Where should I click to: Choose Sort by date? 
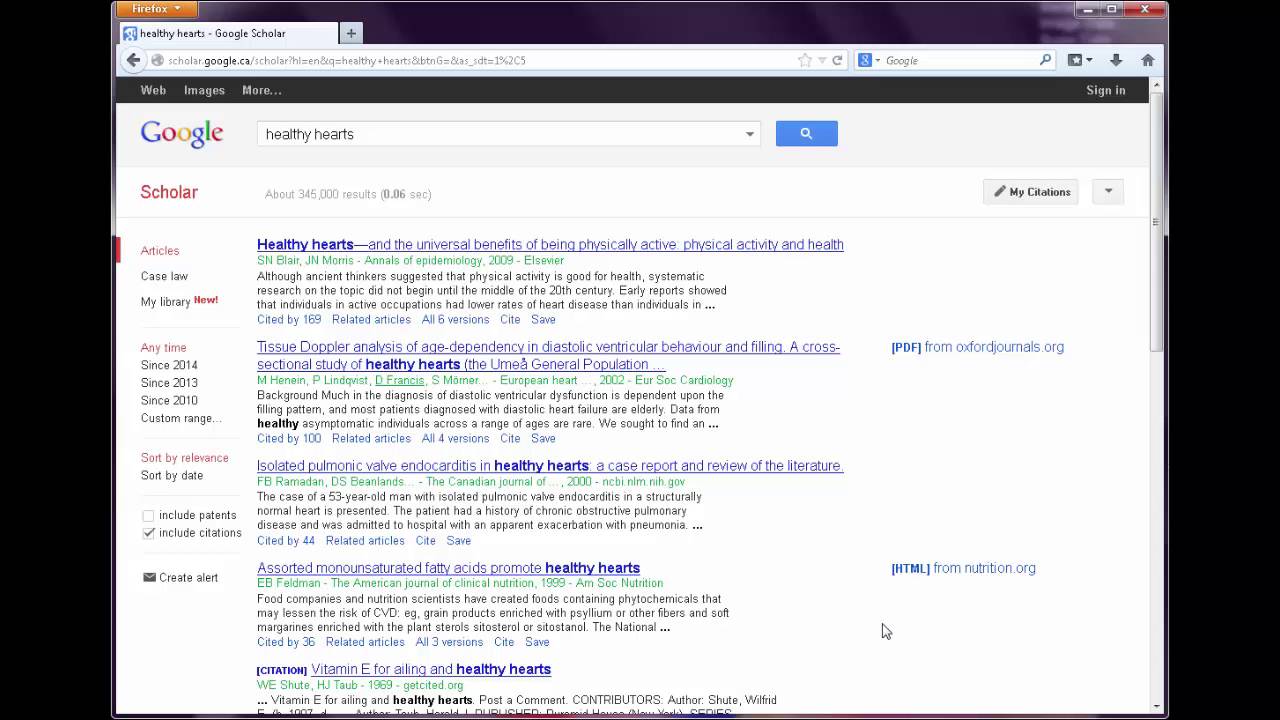(172, 476)
